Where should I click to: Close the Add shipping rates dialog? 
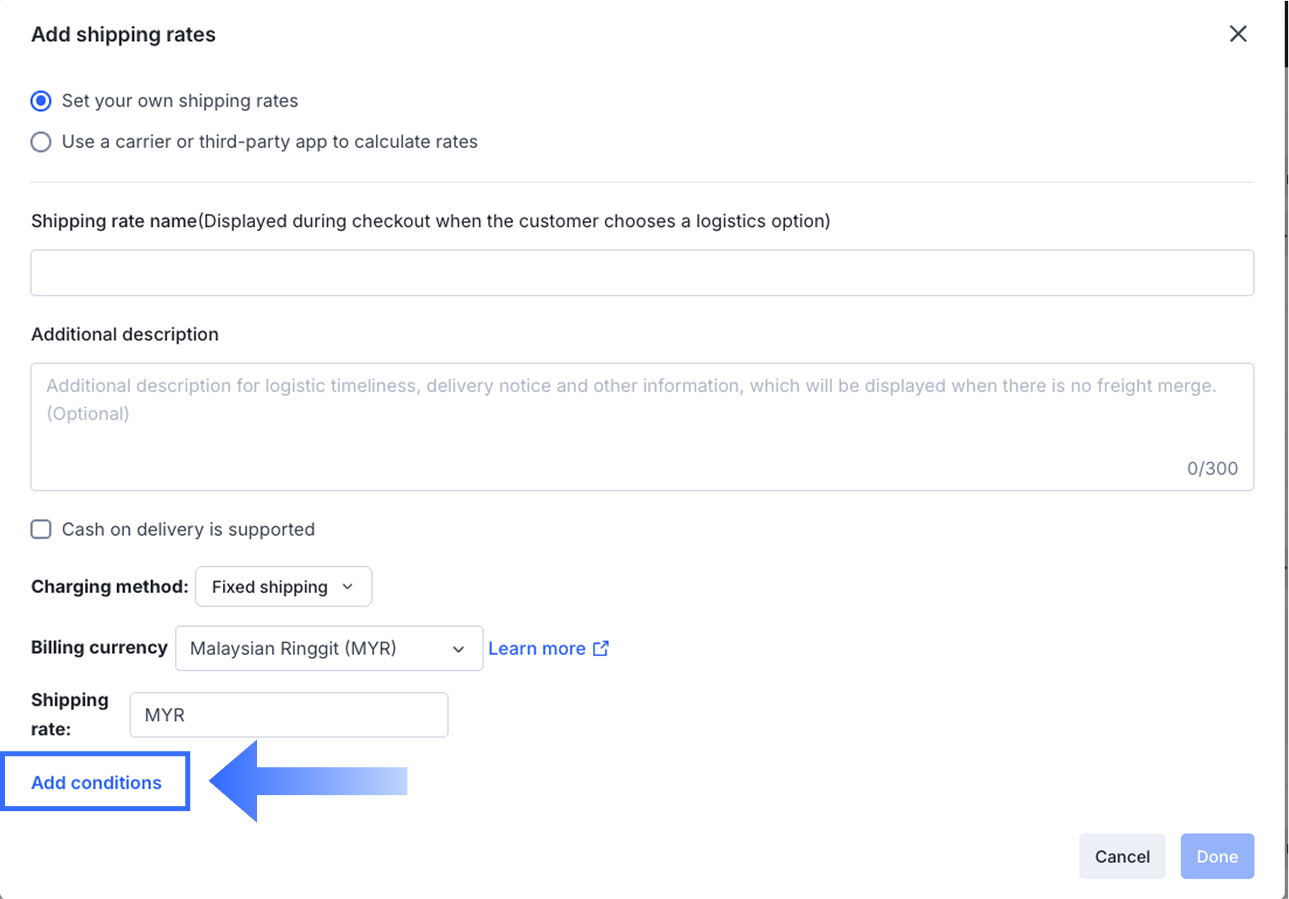pos(1238,34)
